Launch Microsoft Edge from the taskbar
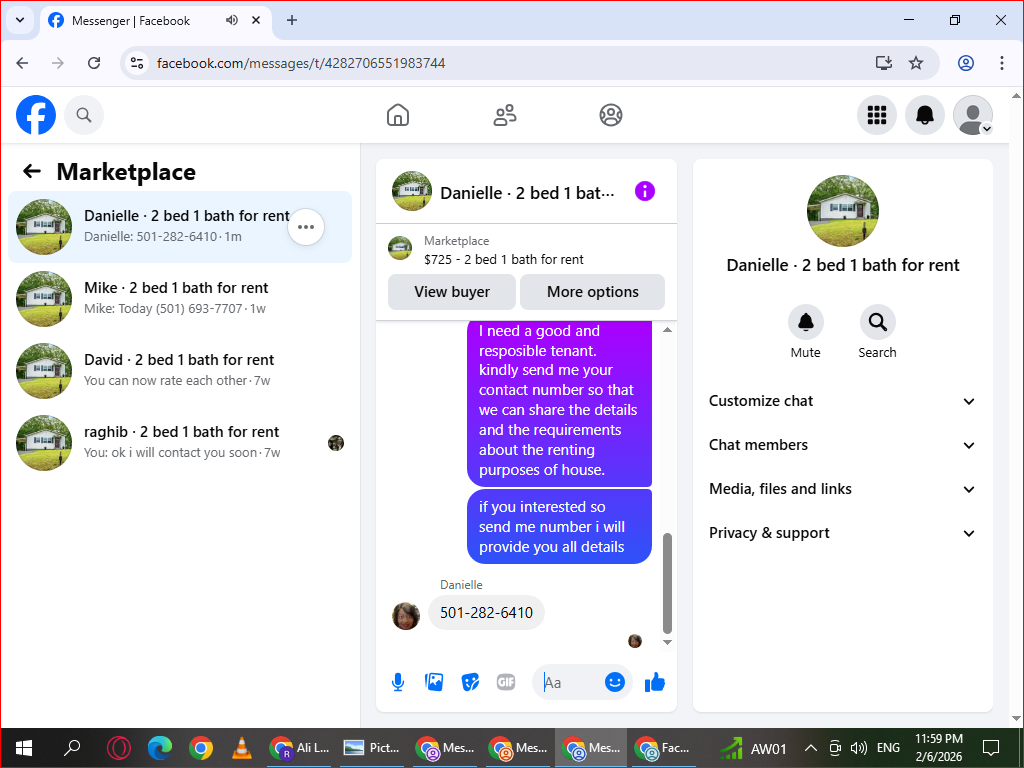The height and width of the screenshot is (768, 1024). [159, 748]
